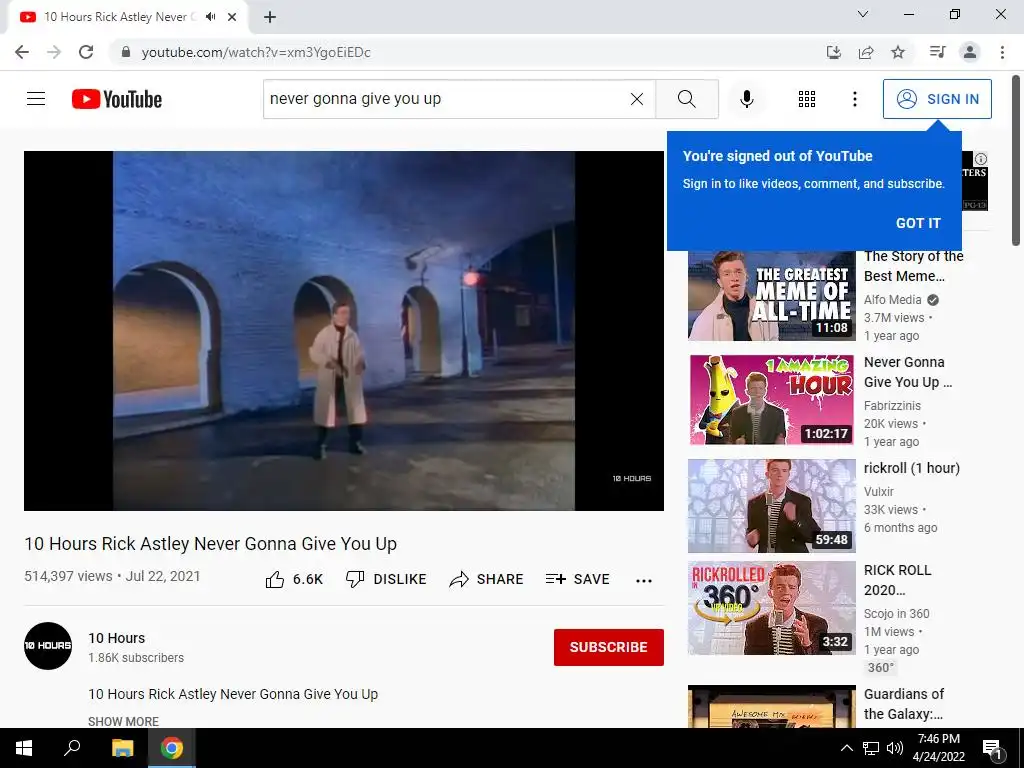Click the SIGN IN button
This screenshot has width=1024, height=768.
coord(937,99)
